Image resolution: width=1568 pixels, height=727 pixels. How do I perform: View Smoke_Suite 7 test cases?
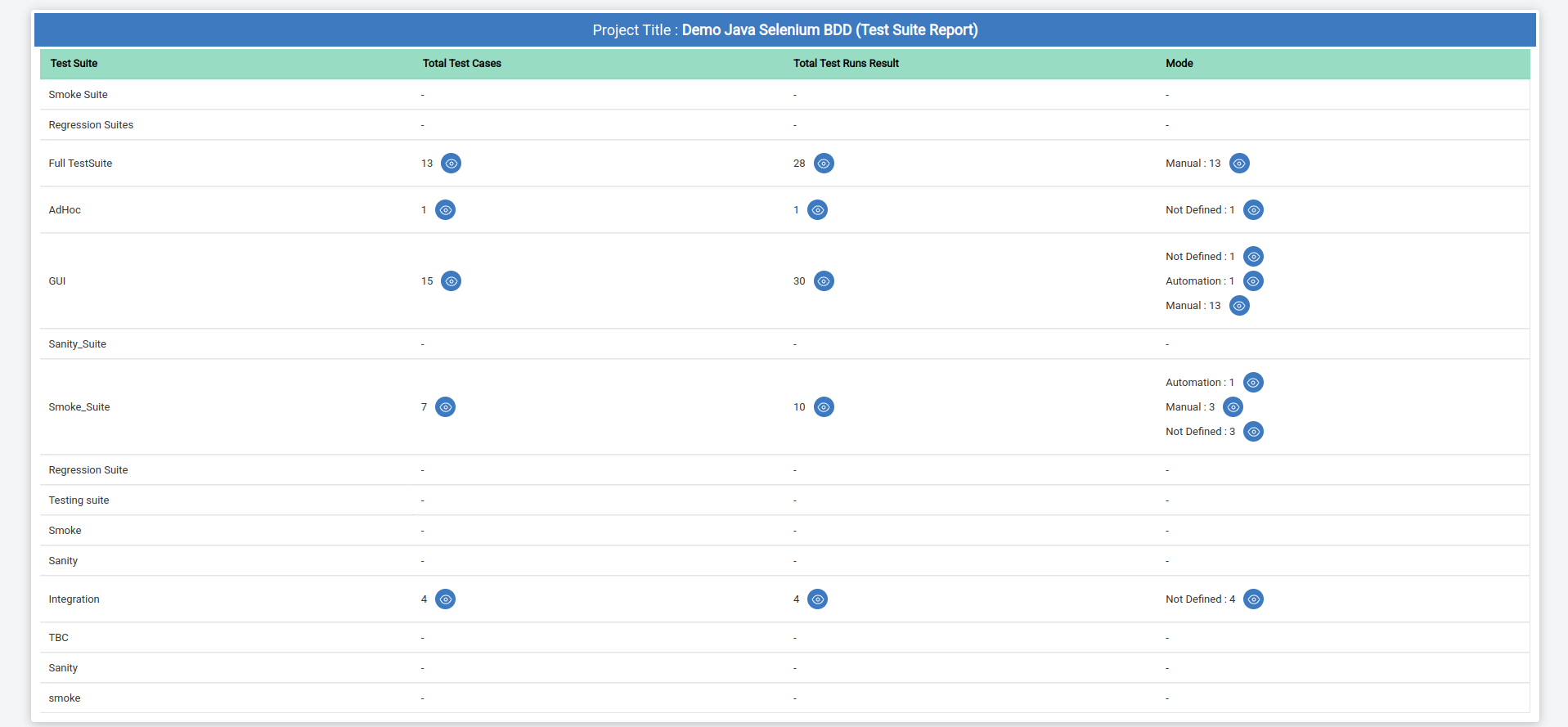445,407
